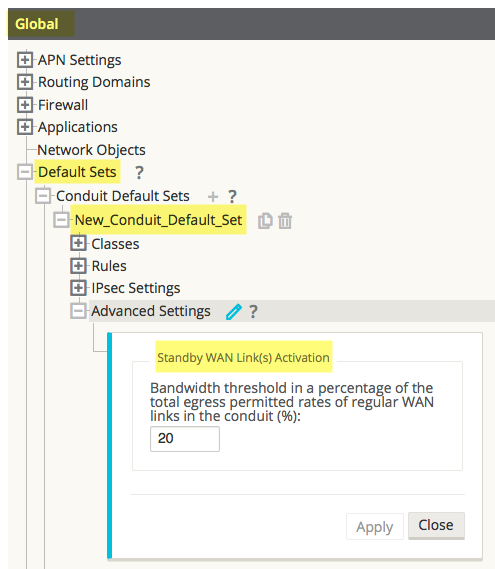The width and height of the screenshot is (495, 569).
Task: Expand the Firewall node
Action: coord(25,105)
